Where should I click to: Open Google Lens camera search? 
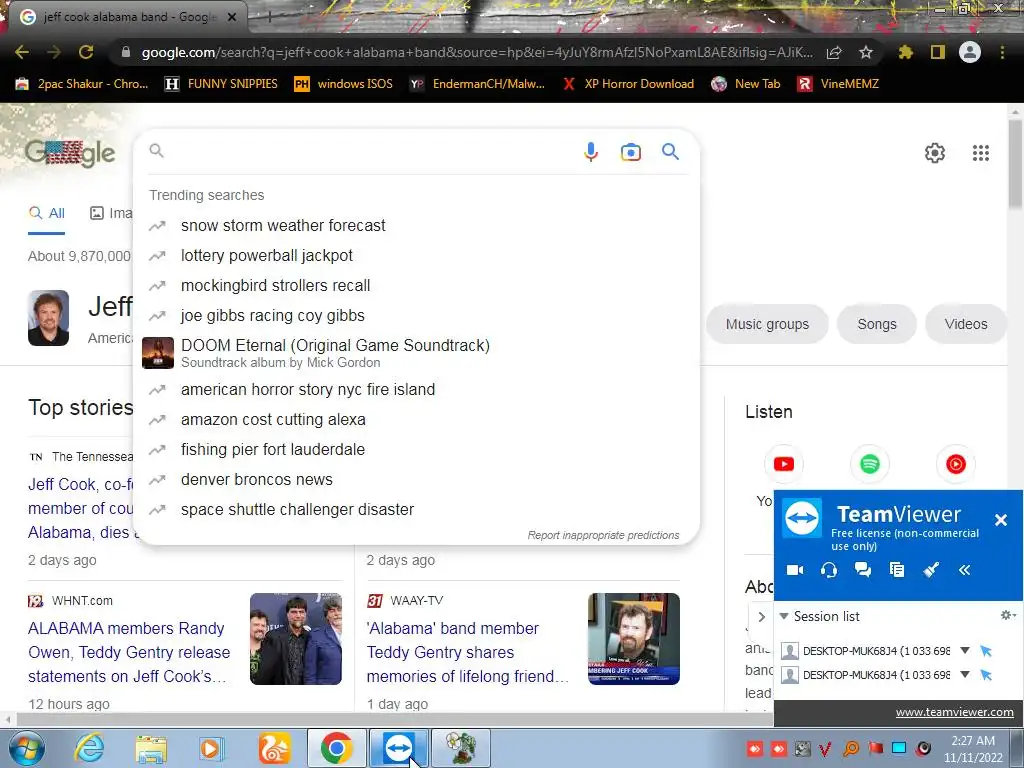coord(630,152)
